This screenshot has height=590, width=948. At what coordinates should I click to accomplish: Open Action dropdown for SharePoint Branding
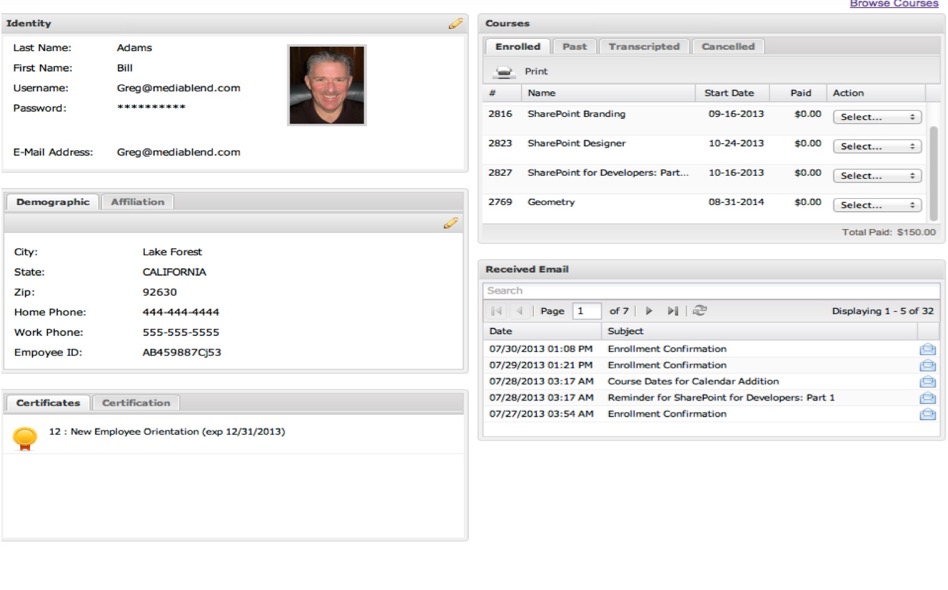coord(877,117)
